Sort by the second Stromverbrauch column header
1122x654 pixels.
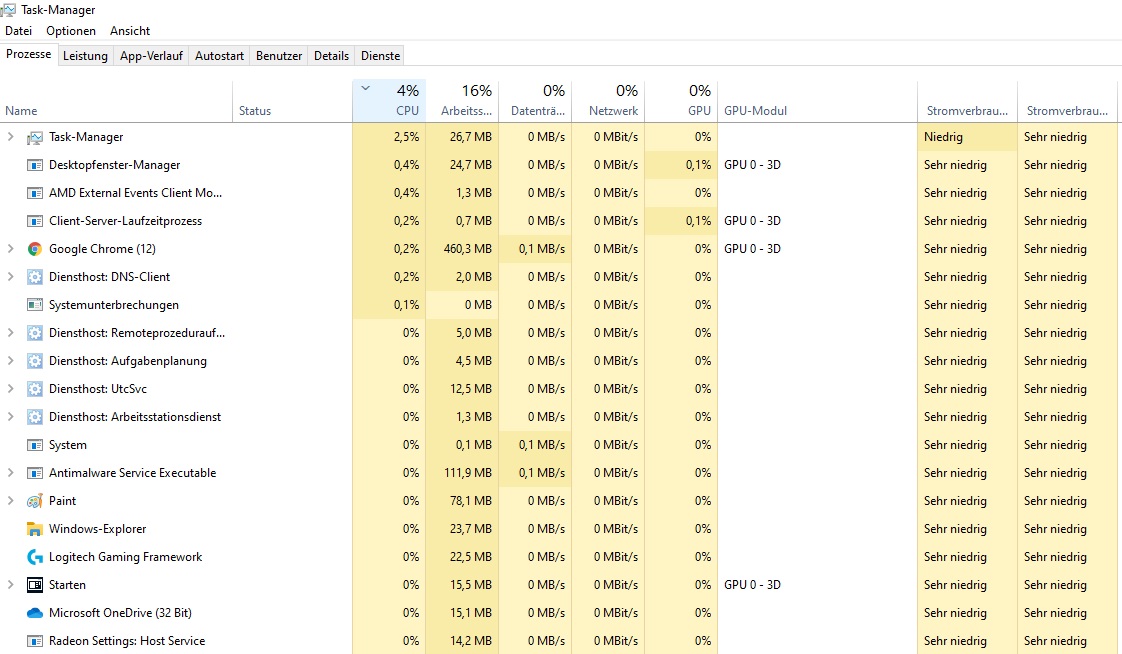[x=1067, y=100]
